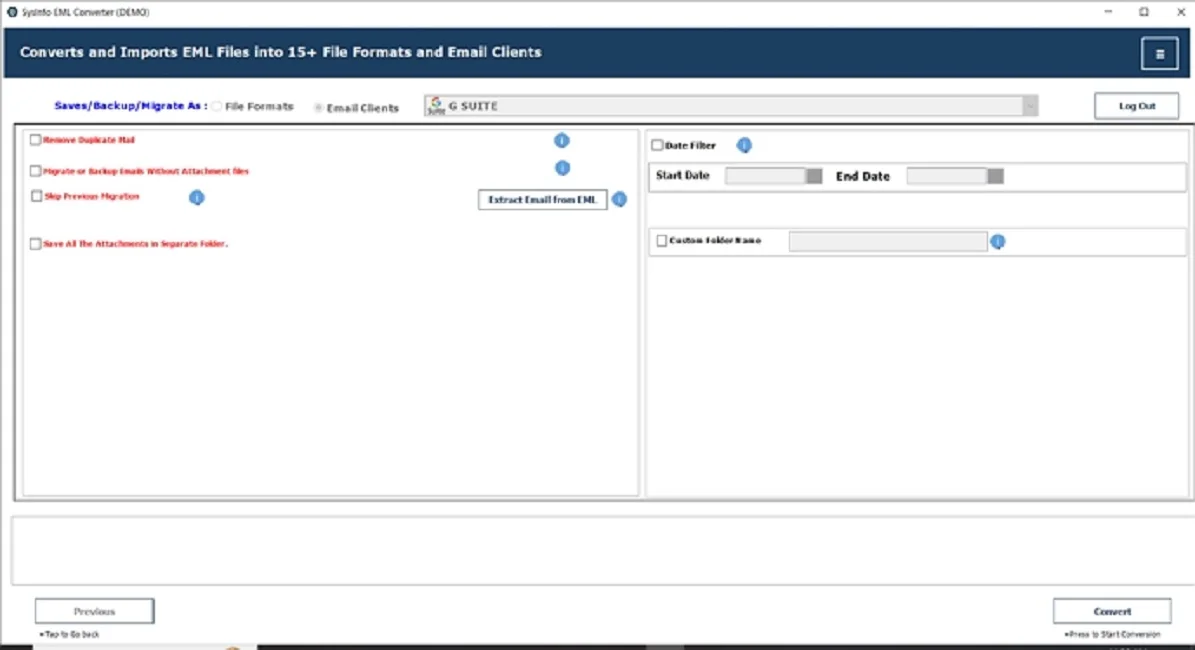Minimize the SysInfo EML Converter window
The width and height of the screenshot is (1195, 650).
point(1108,12)
